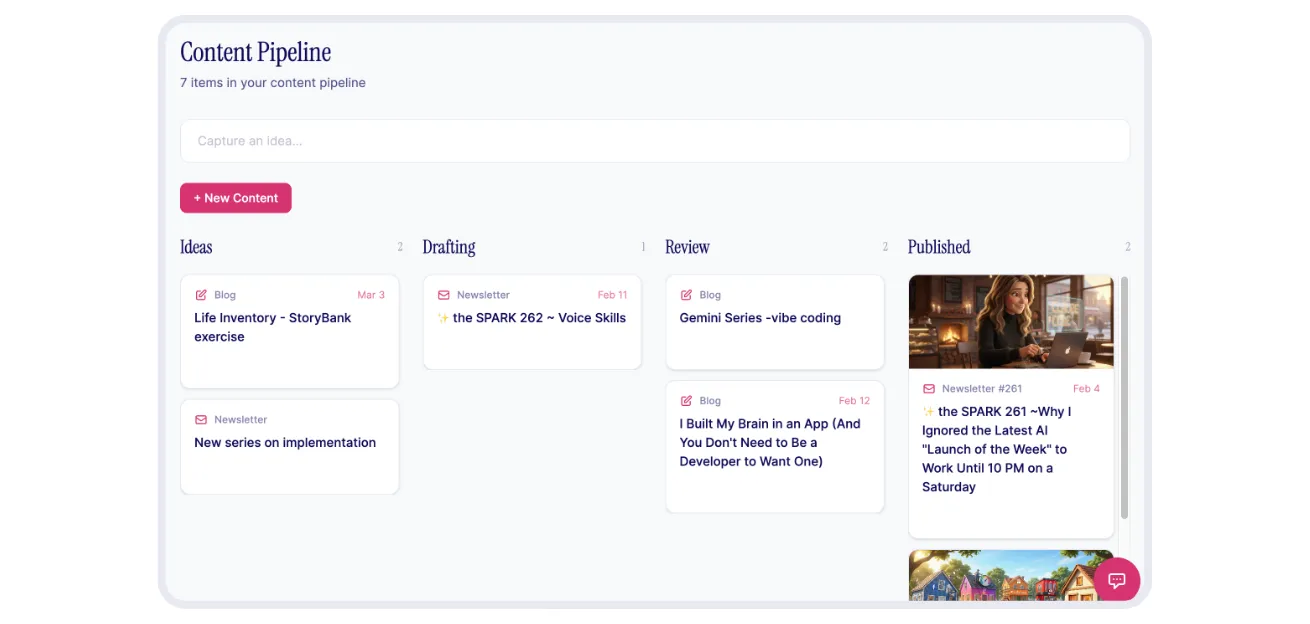The width and height of the screenshot is (1310, 624).
Task: Click the Capture an idea input field
Action: [654, 140]
